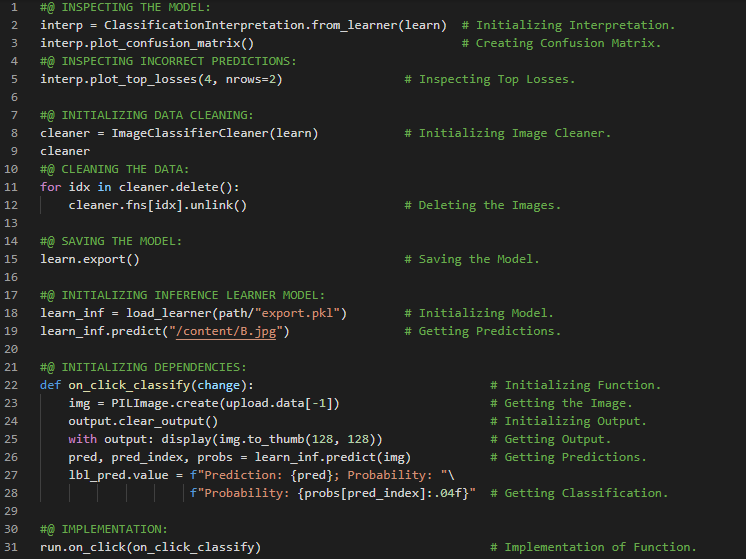Click the "# Saving the Model." comment
This screenshot has width=746, height=559.
tap(471, 259)
